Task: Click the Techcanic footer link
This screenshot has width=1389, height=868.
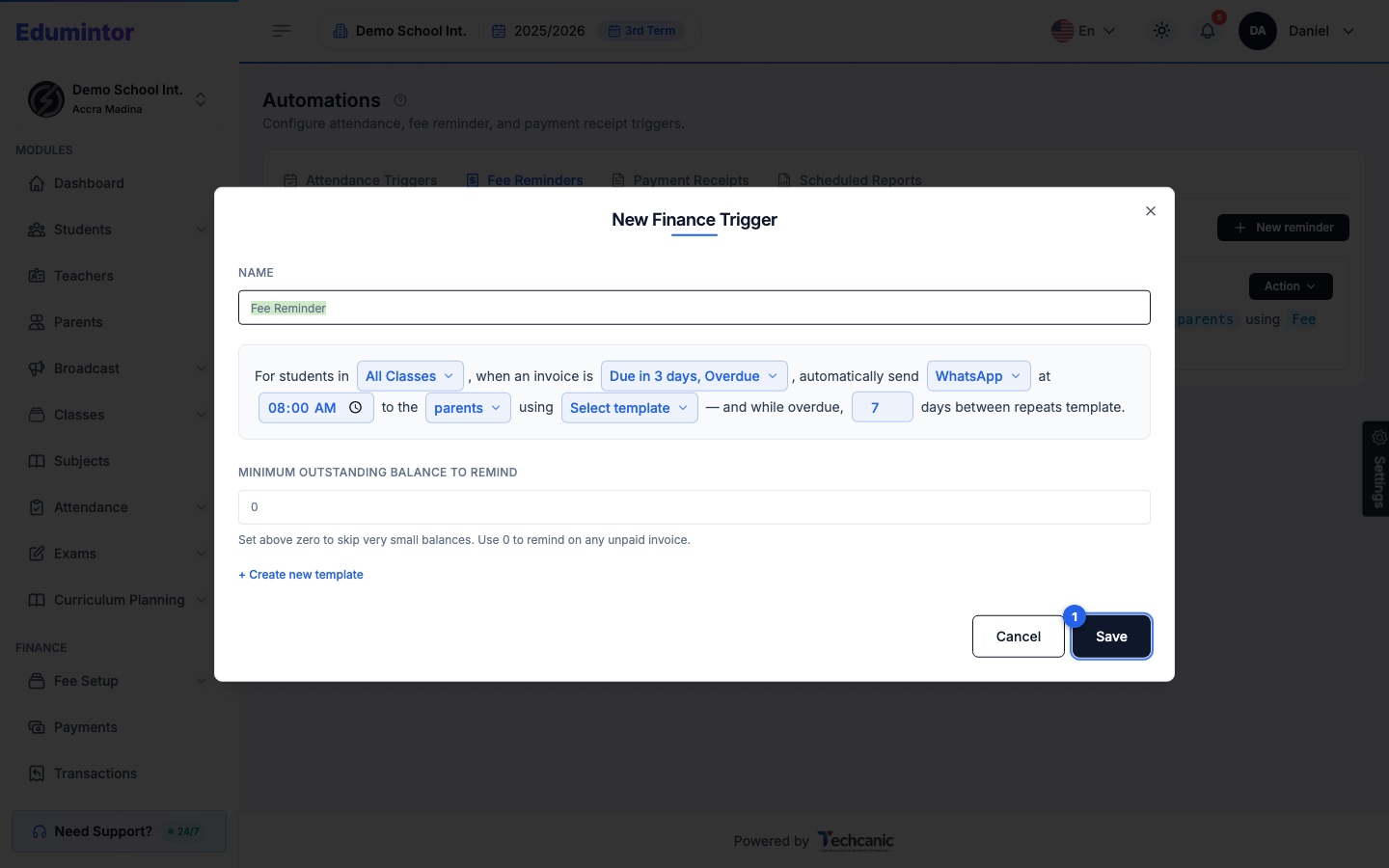Action: click(856, 841)
